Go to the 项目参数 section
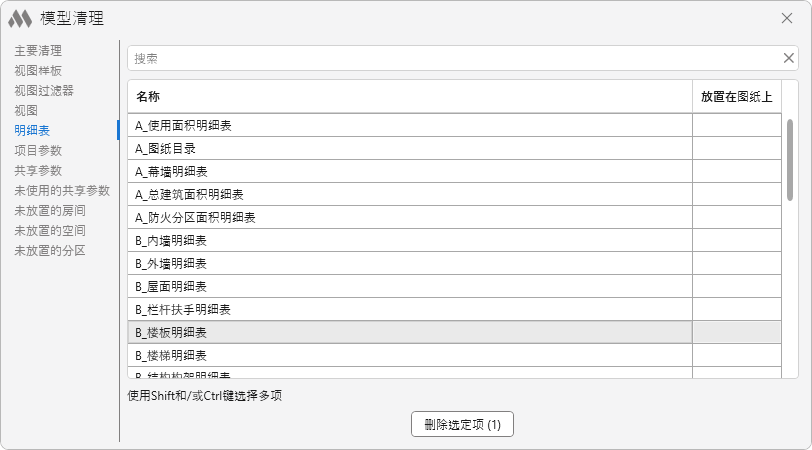Viewport: 812px width, 450px height. (38, 150)
